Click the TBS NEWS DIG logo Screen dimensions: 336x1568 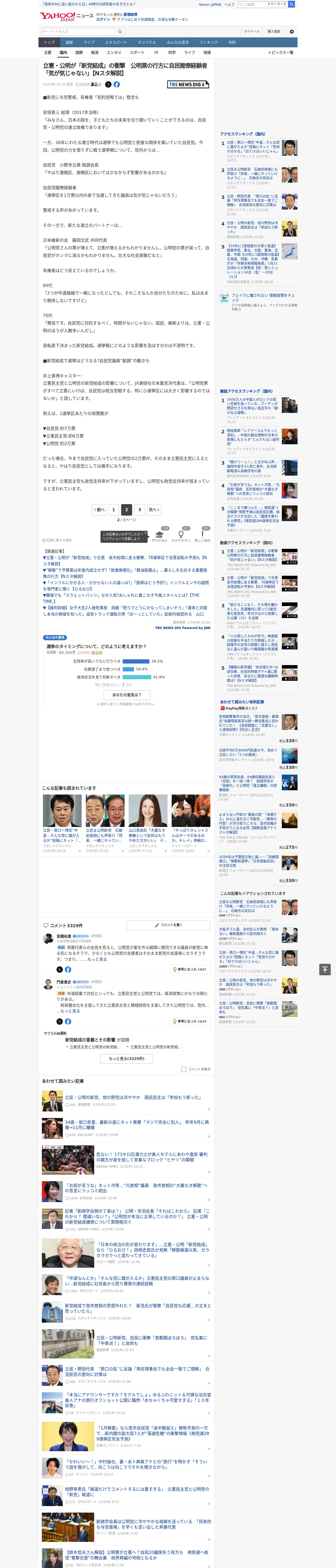(188, 85)
